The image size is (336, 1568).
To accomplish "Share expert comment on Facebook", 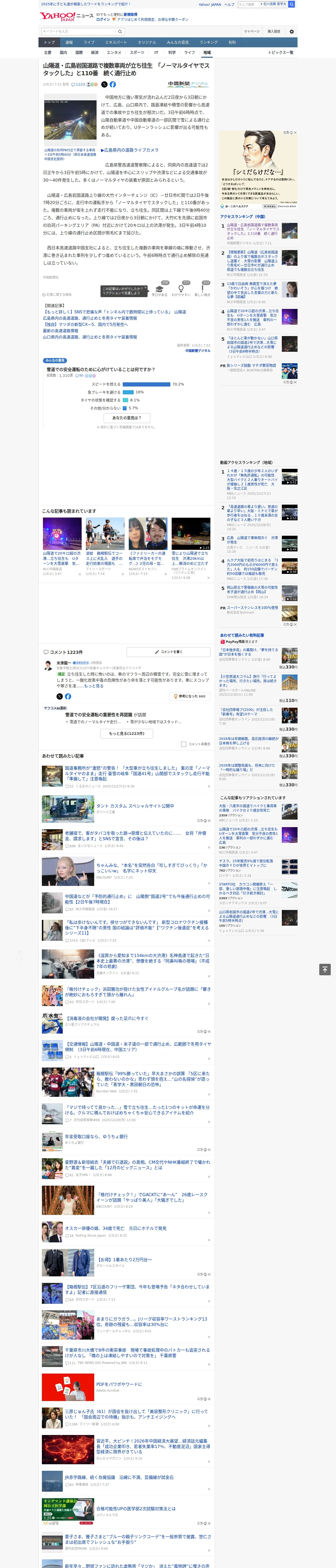I will point(68,696).
